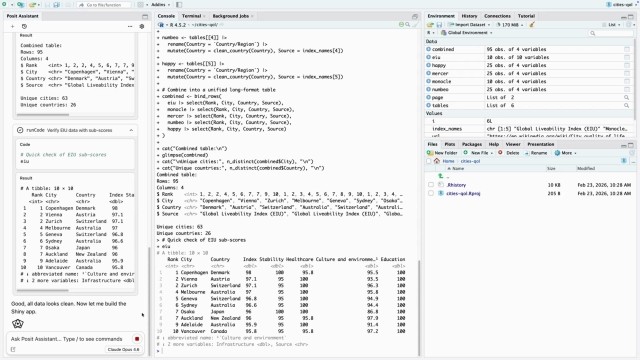Open data viewer grid icon for combined
This screenshot has width=640, height=360.
627,49
